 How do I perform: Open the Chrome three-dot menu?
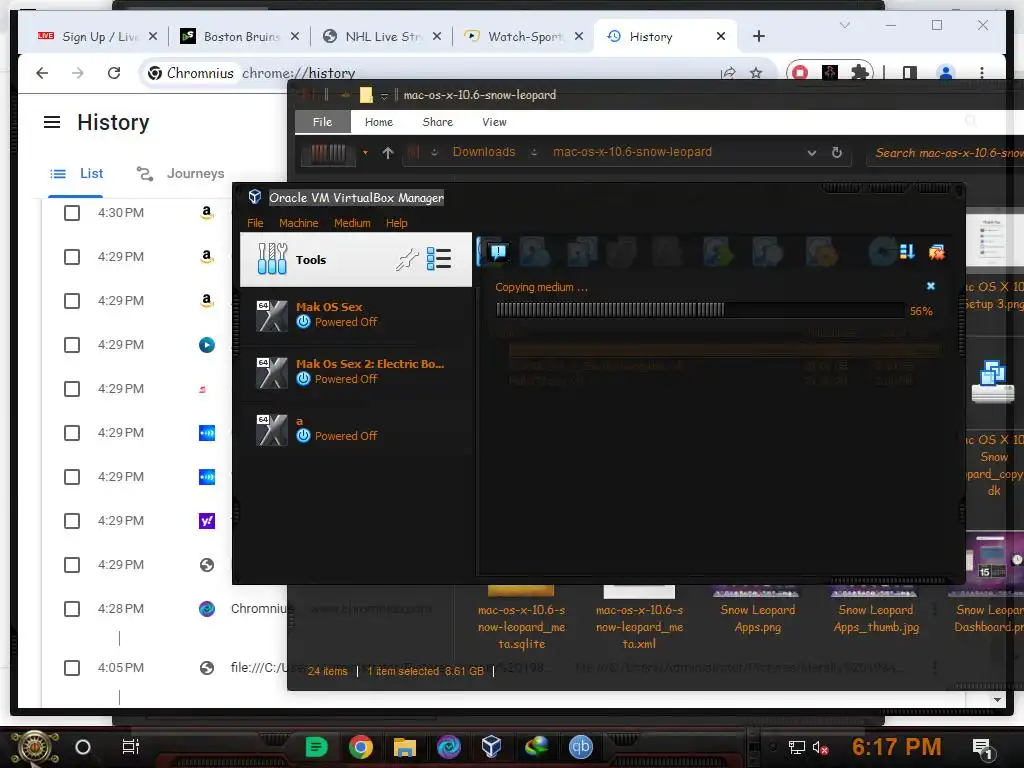point(982,72)
